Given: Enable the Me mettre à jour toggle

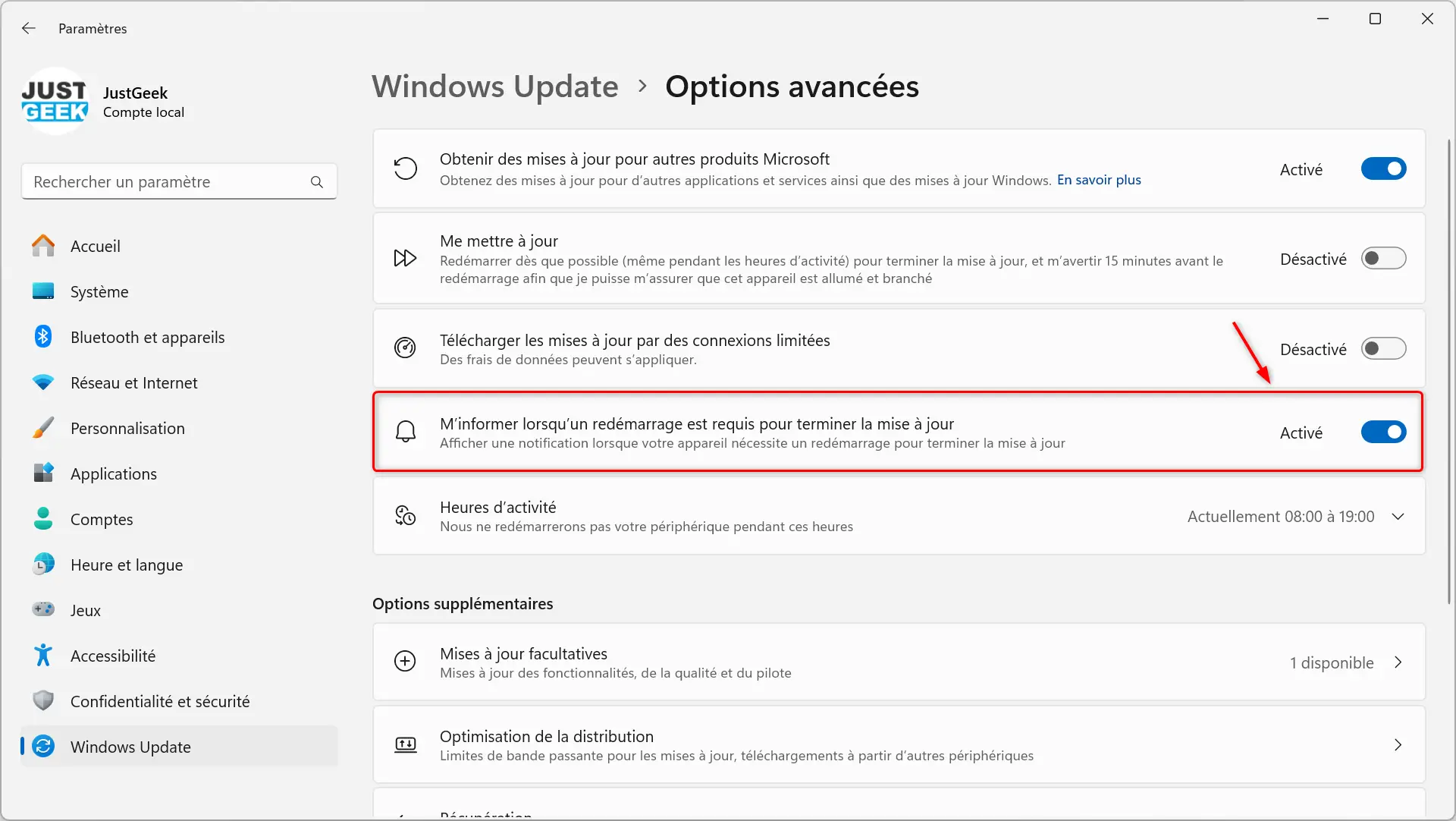Looking at the screenshot, I should pyautogui.click(x=1383, y=258).
